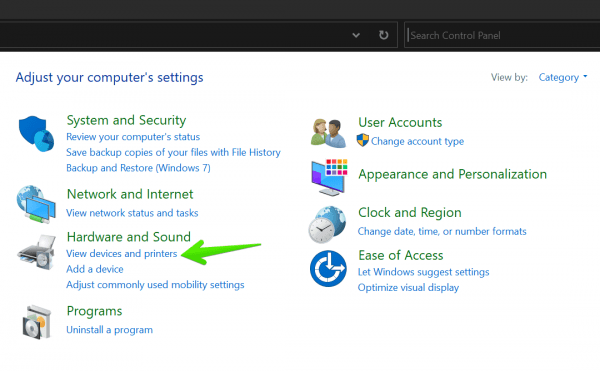Screen dimensions: 600x371
Task: Click Let Windows suggest settings
Action: click(x=424, y=272)
